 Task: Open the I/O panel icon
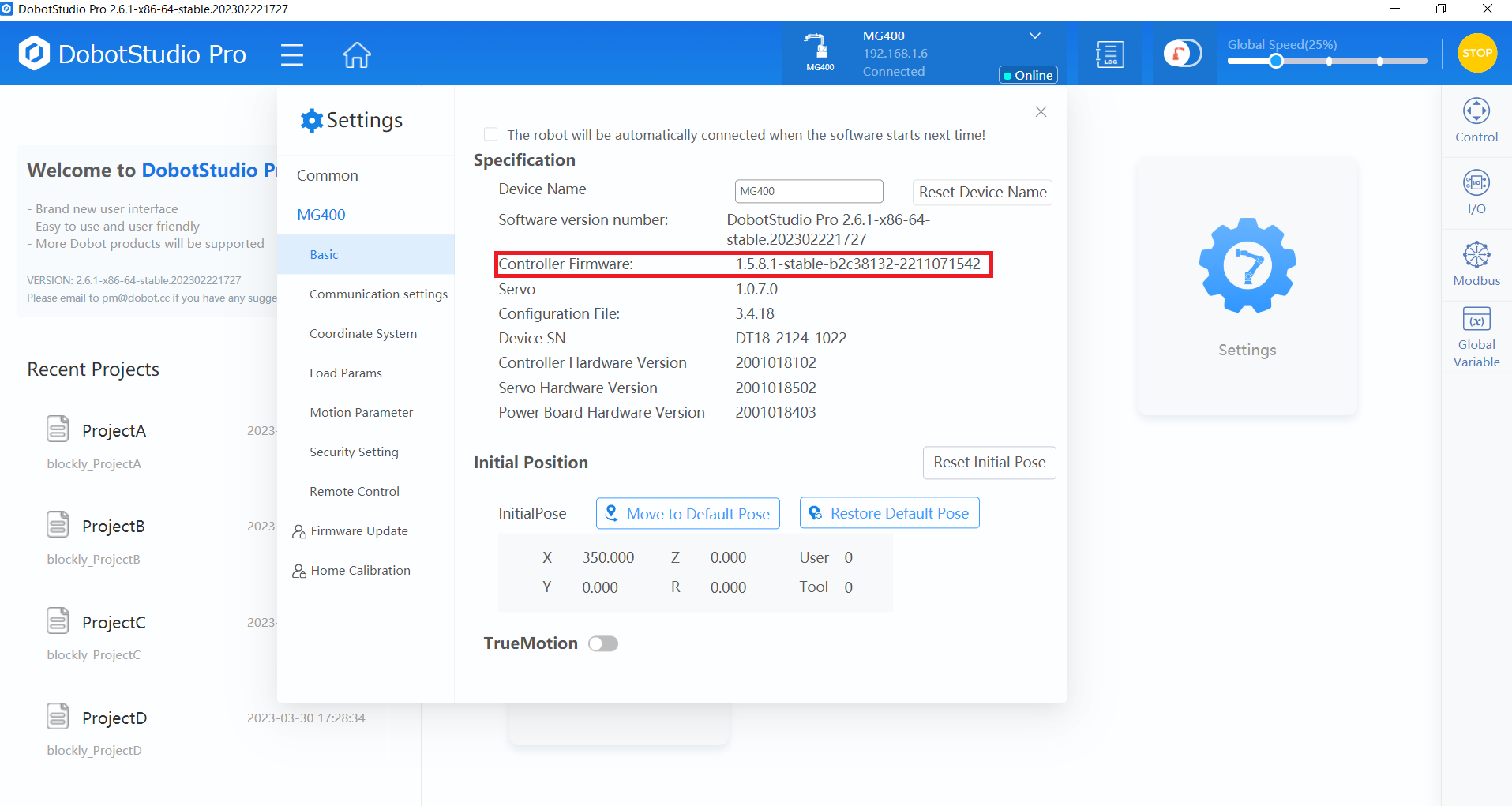(x=1476, y=192)
